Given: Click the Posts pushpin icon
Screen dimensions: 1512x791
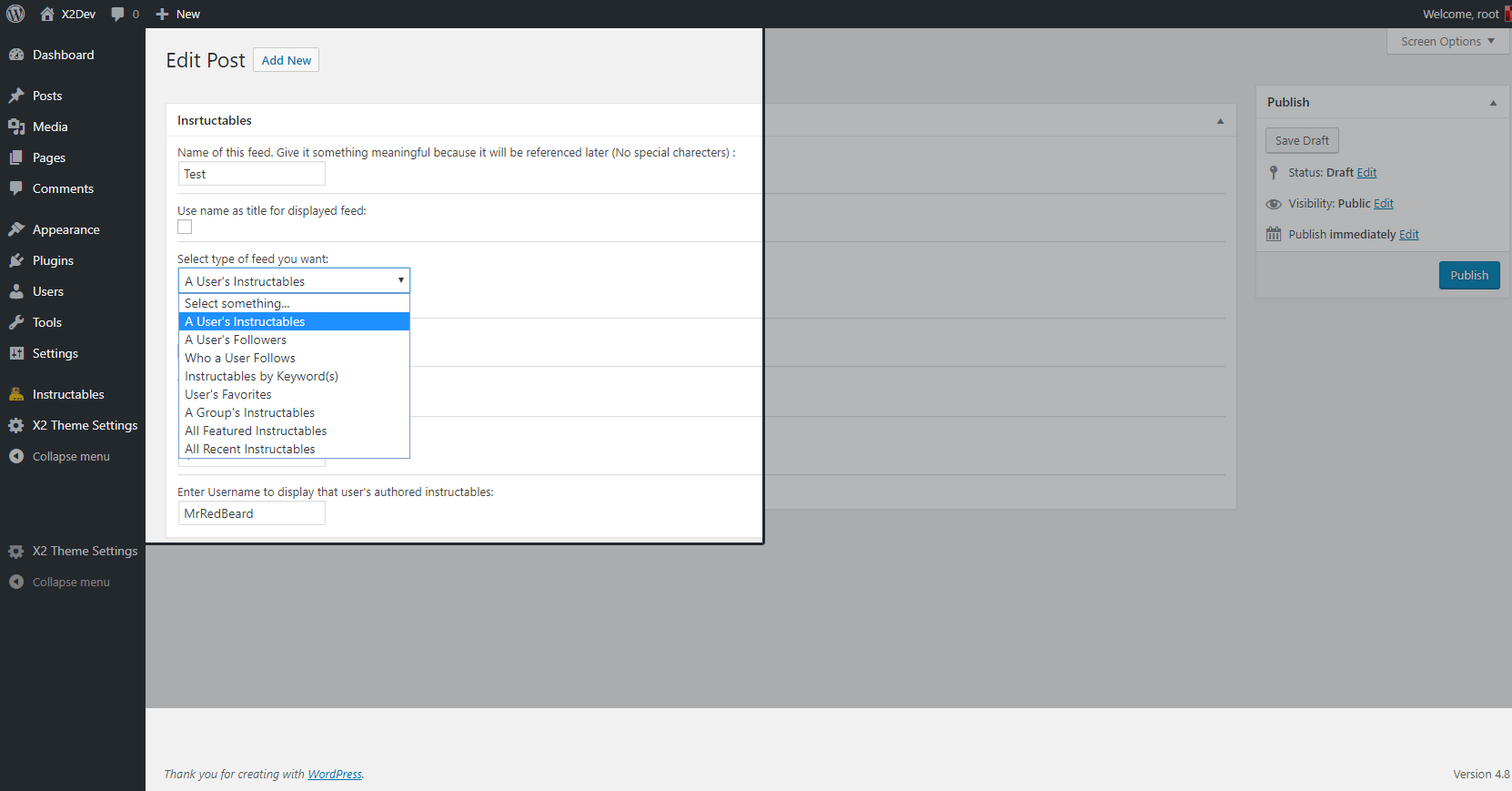Looking at the screenshot, I should pyautogui.click(x=16, y=96).
